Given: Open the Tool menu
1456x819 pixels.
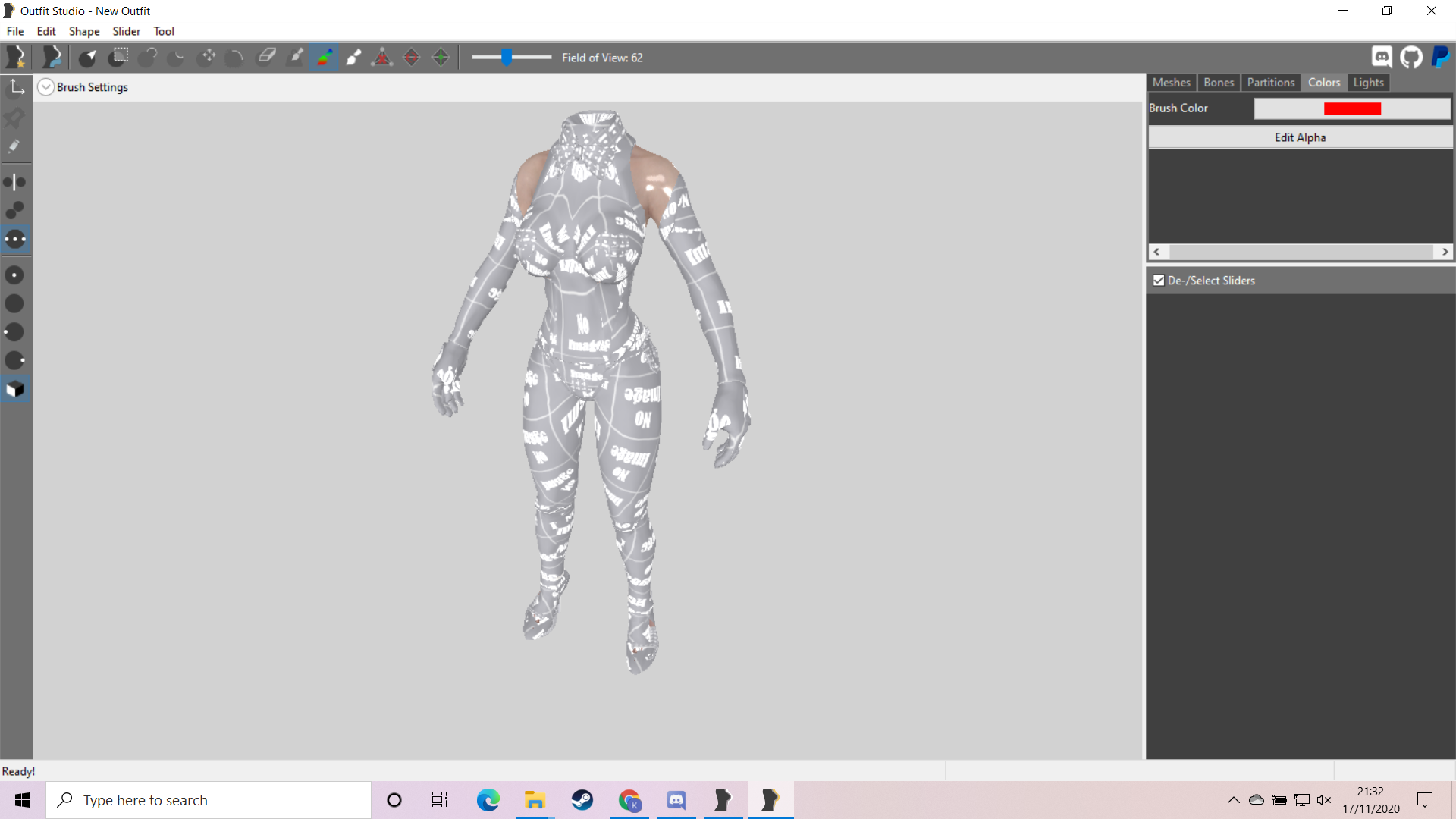Looking at the screenshot, I should 164,31.
